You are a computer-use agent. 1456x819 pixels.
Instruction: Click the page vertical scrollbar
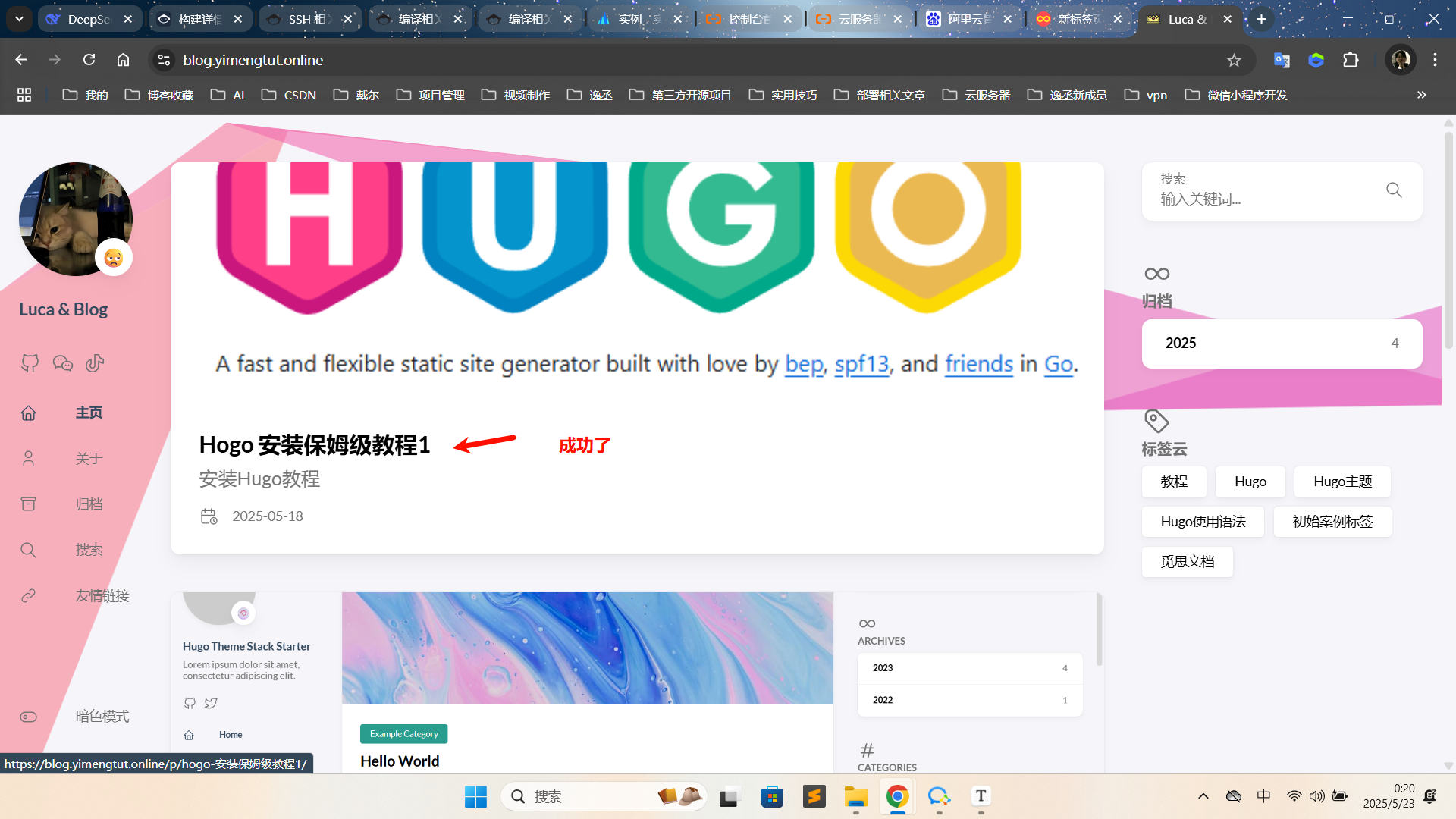(1448, 239)
